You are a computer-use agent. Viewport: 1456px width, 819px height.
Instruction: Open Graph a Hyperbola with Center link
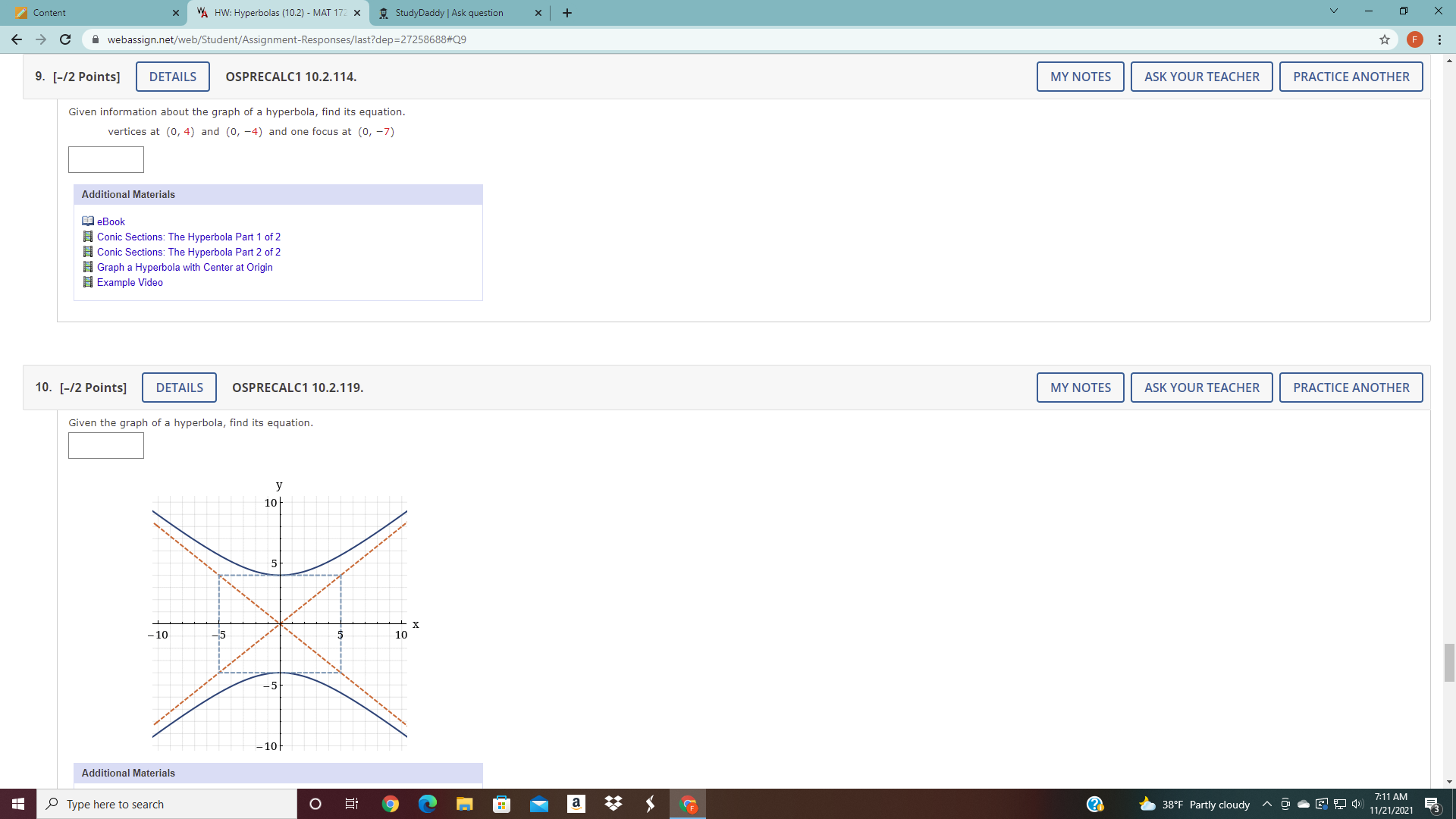click(x=184, y=267)
